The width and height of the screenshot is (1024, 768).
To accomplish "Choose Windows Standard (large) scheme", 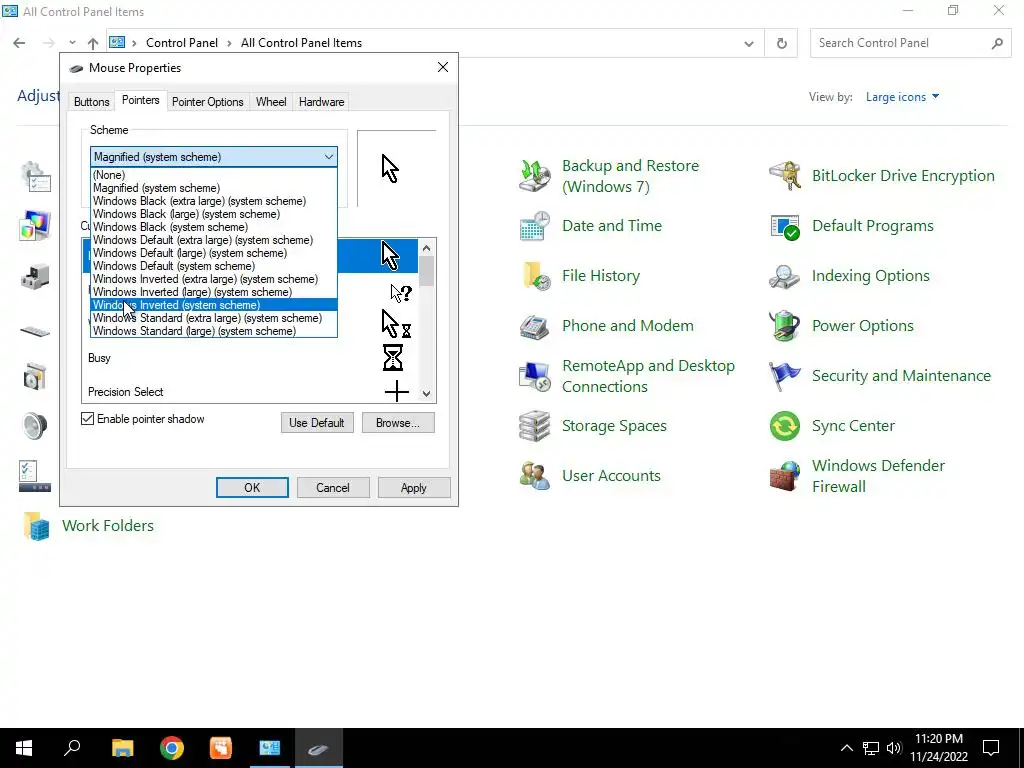I will (x=214, y=331).
